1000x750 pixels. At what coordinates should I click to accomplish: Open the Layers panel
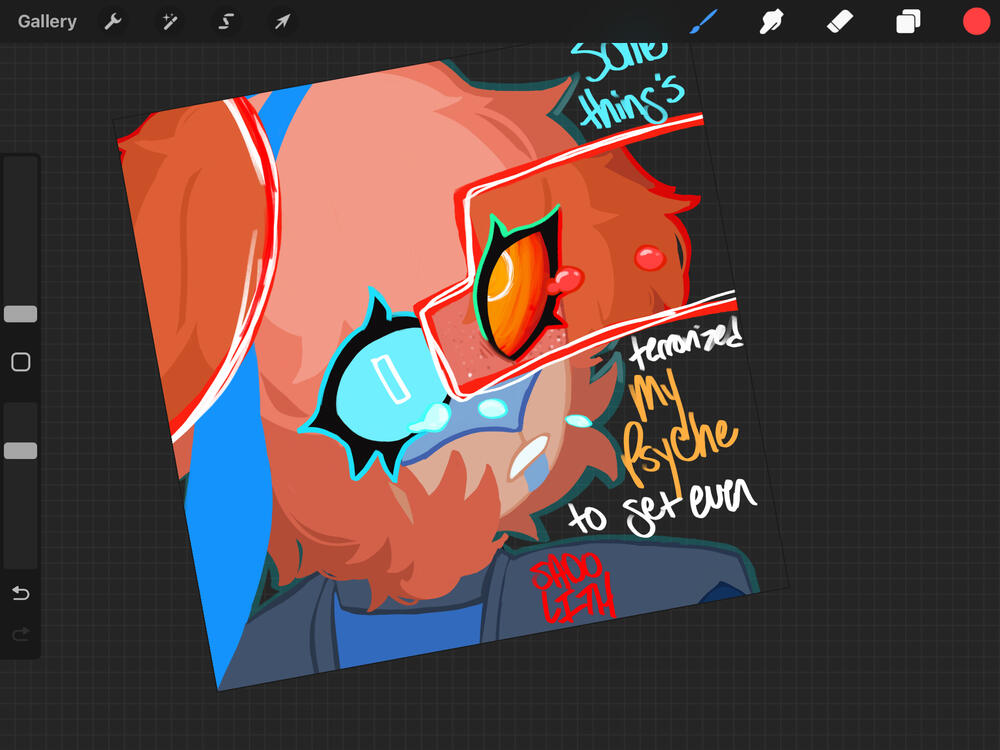click(908, 22)
